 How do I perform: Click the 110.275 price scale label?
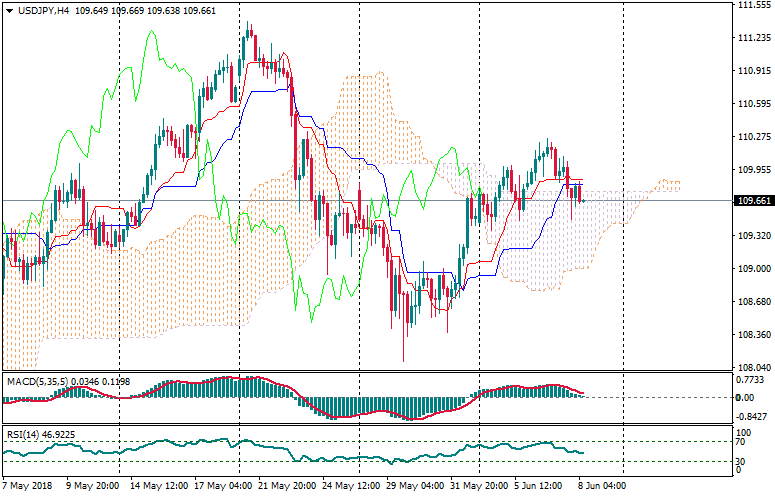pyautogui.click(x=752, y=137)
